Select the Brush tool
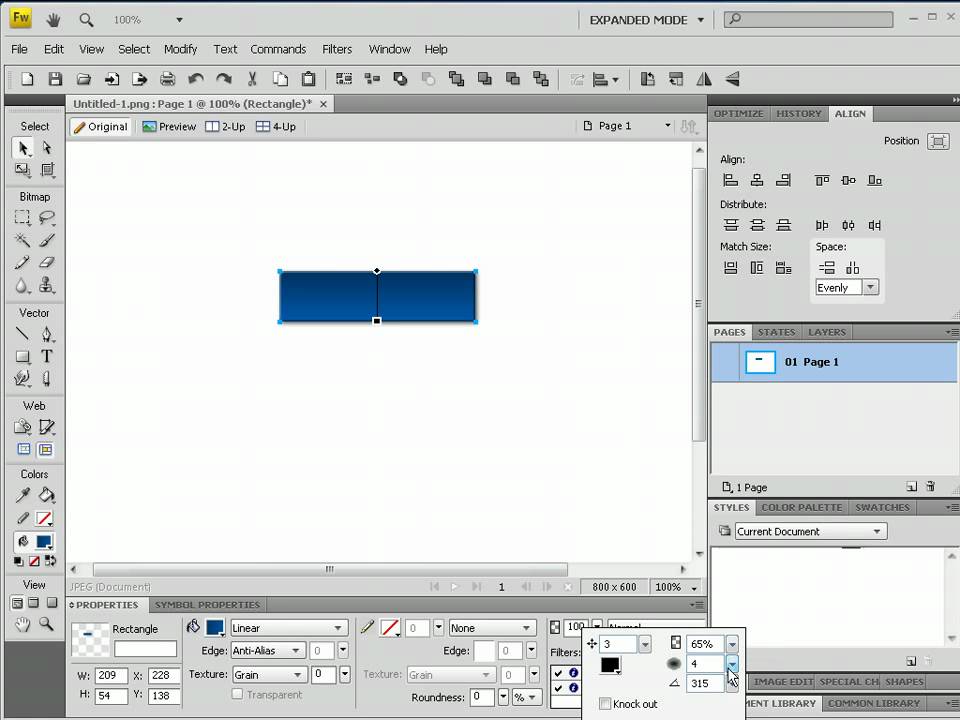 47,240
